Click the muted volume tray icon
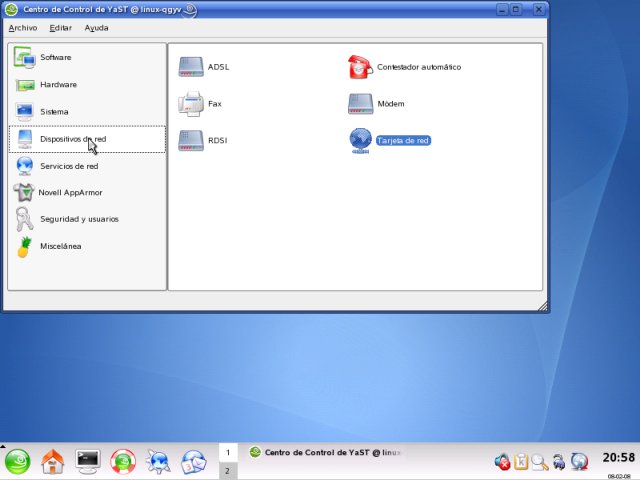The image size is (640, 480). coord(502,462)
